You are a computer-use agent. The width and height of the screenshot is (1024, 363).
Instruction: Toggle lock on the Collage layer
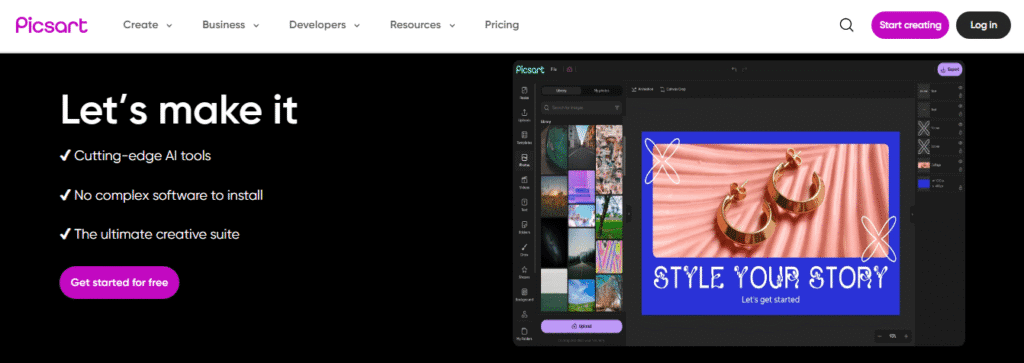(x=961, y=169)
